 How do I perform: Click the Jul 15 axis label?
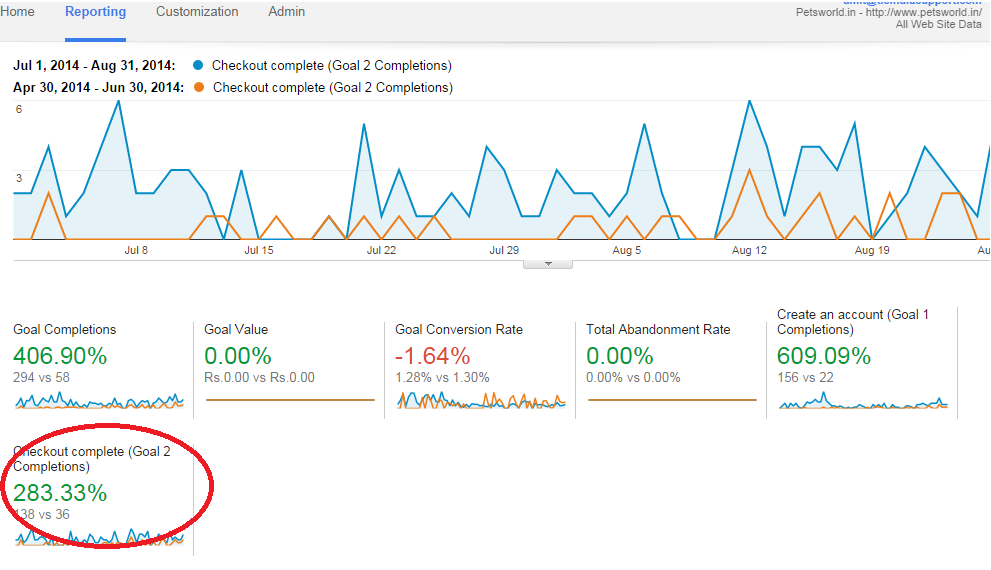(x=258, y=250)
